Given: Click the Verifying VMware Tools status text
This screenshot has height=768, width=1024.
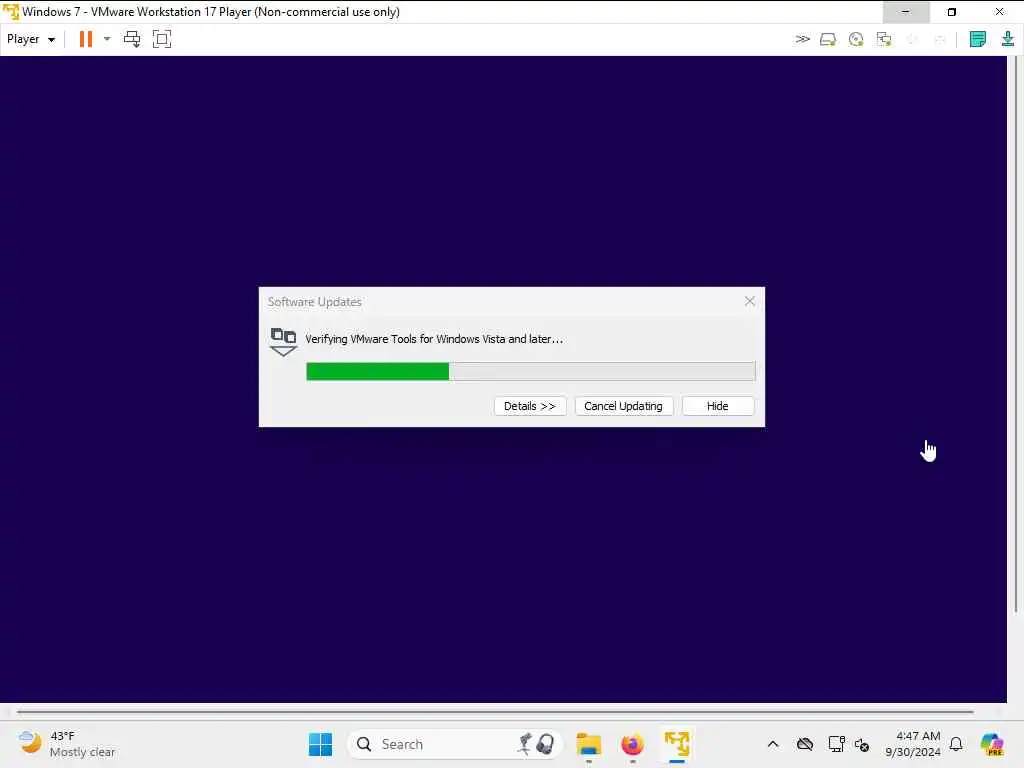Looking at the screenshot, I should (x=434, y=339).
